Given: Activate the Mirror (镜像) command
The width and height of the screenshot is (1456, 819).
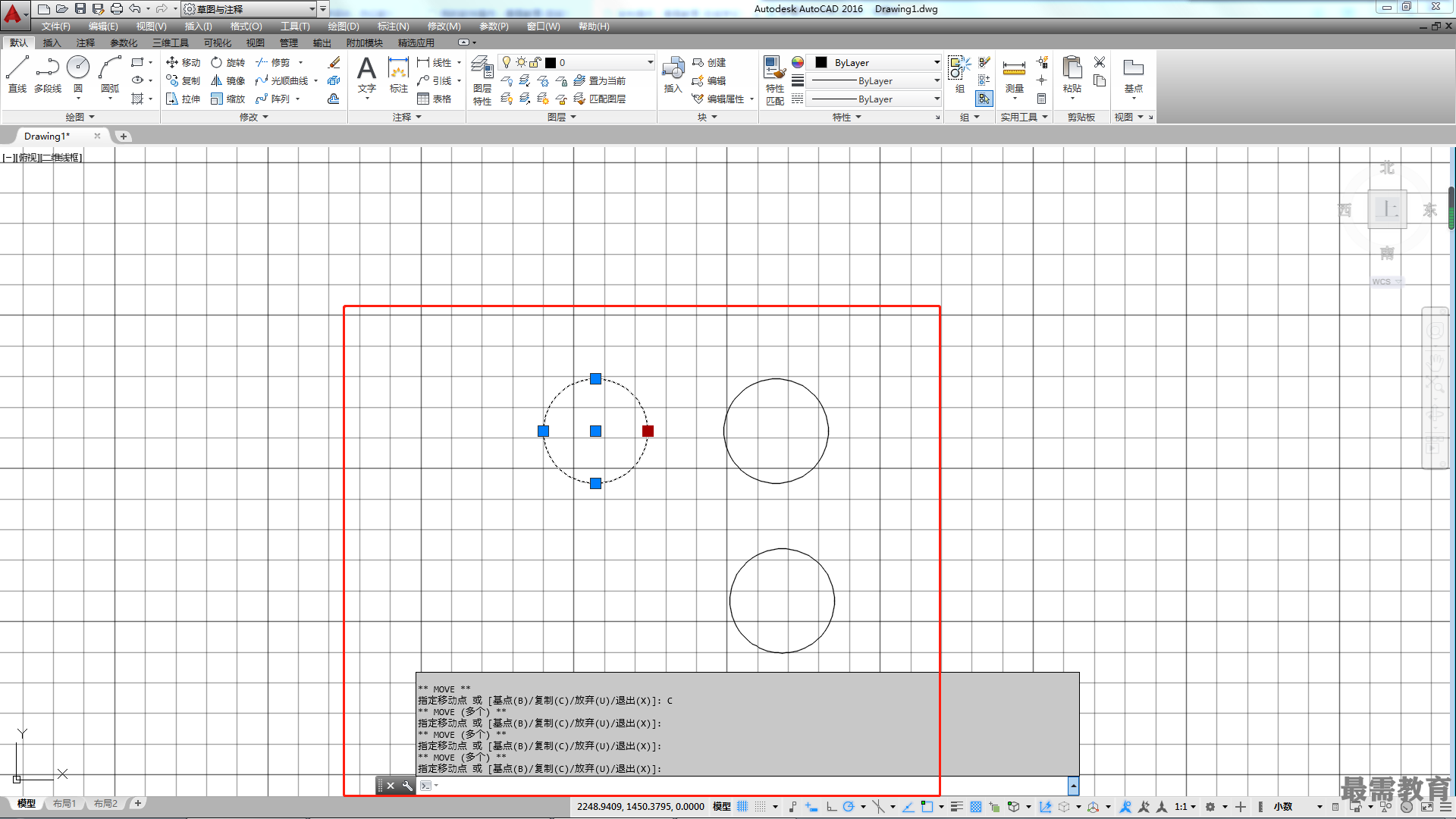Looking at the screenshot, I should tap(228, 80).
